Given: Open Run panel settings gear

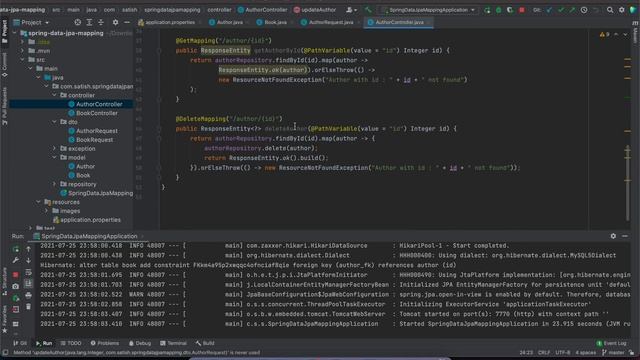Looking at the screenshot, I should (x=613, y=236).
